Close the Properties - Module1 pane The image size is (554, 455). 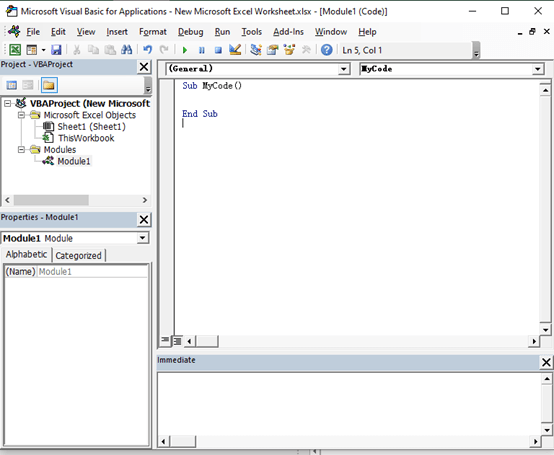pyautogui.click(x=144, y=219)
